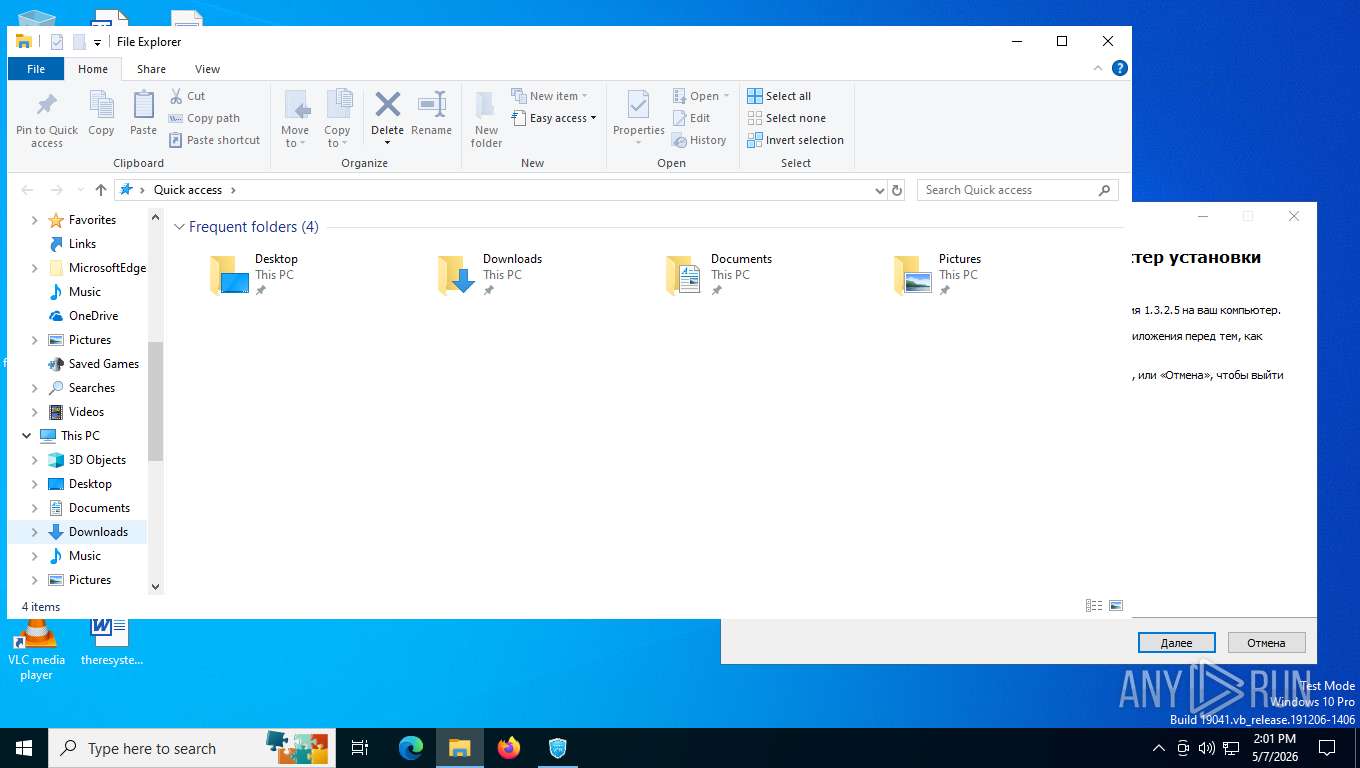The image size is (1360, 768).
Task: Click the Copy ribbon icon
Action: click(x=101, y=113)
